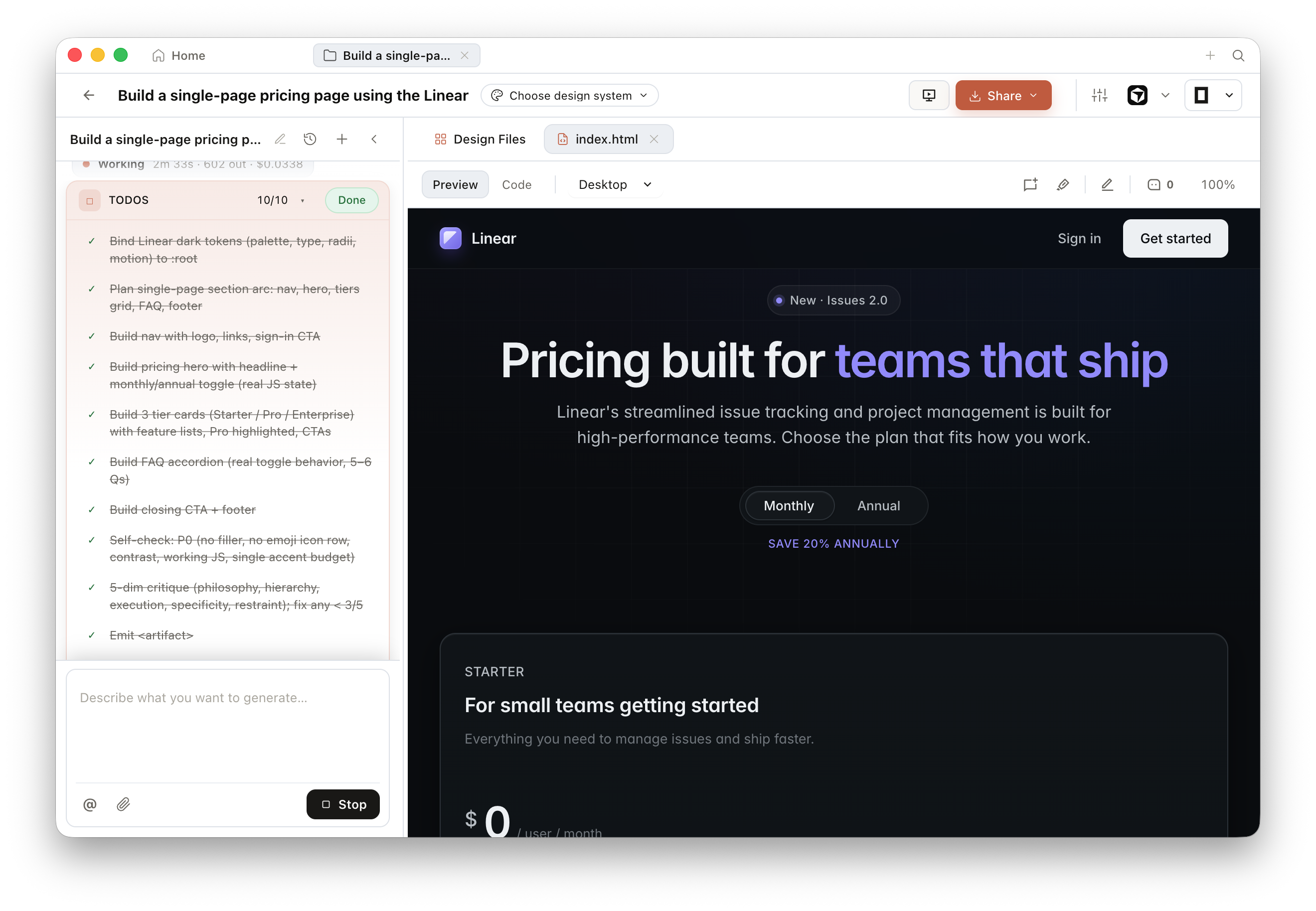Click 'Build FAQ accordion' todo item
This screenshot has height=911, width=1316.
240,470
